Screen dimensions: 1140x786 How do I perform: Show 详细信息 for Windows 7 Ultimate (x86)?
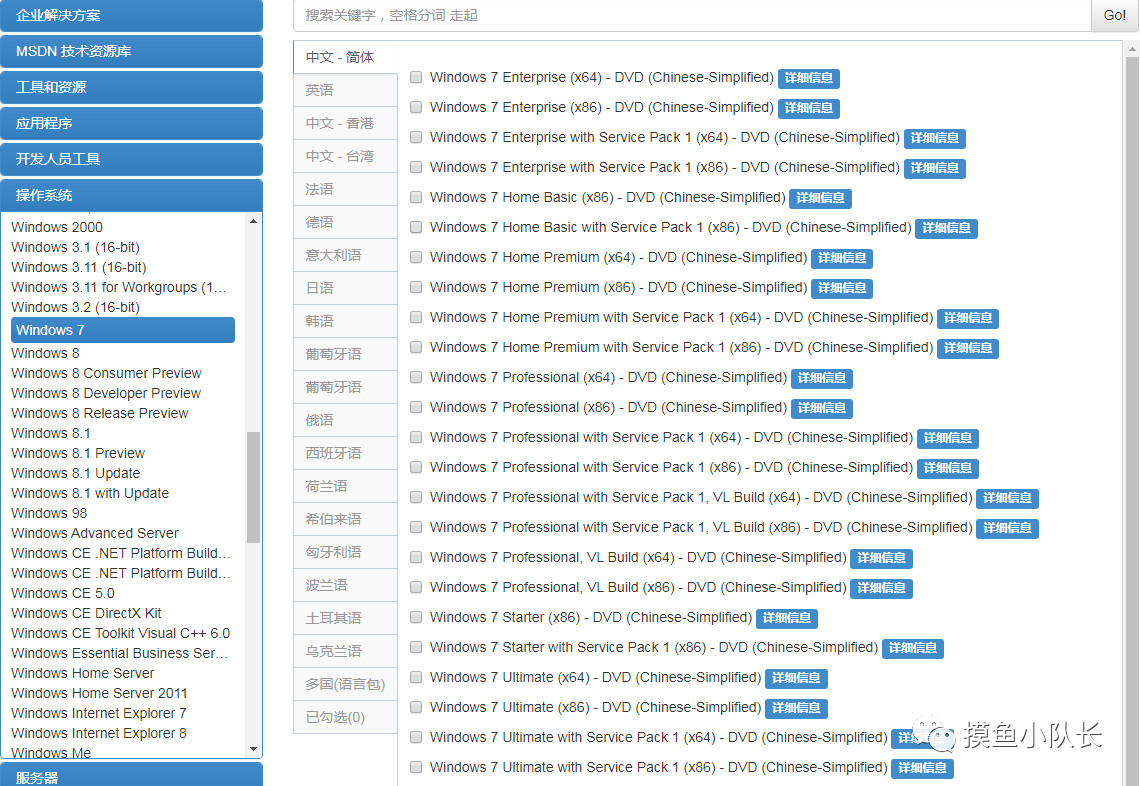796,707
